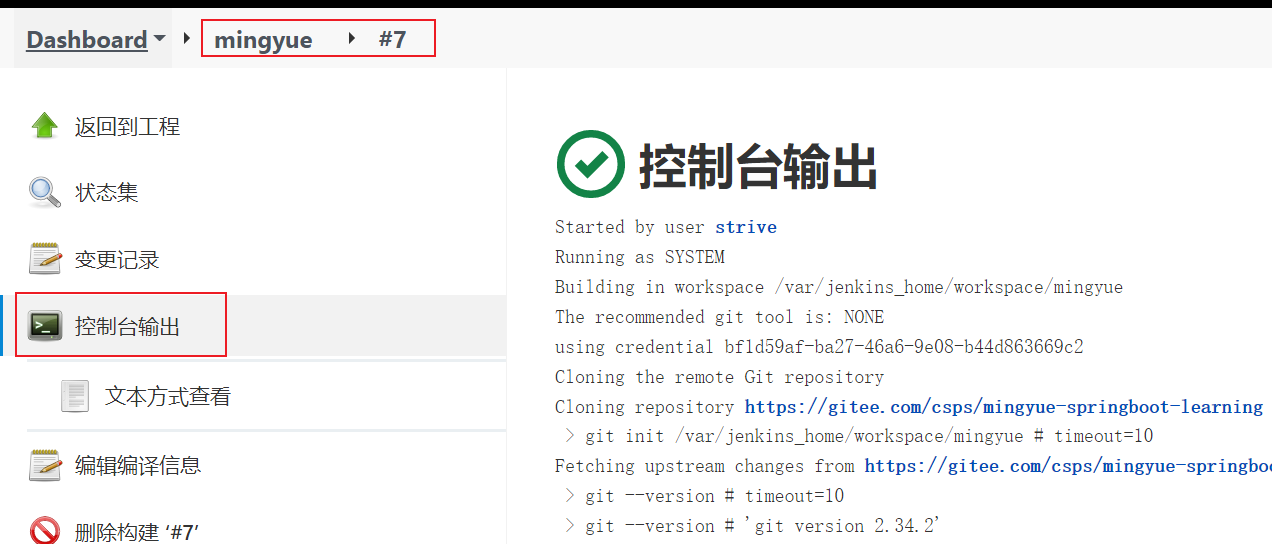
Task: Open build #7 breadcrumb
Action: tap(393, 40)
